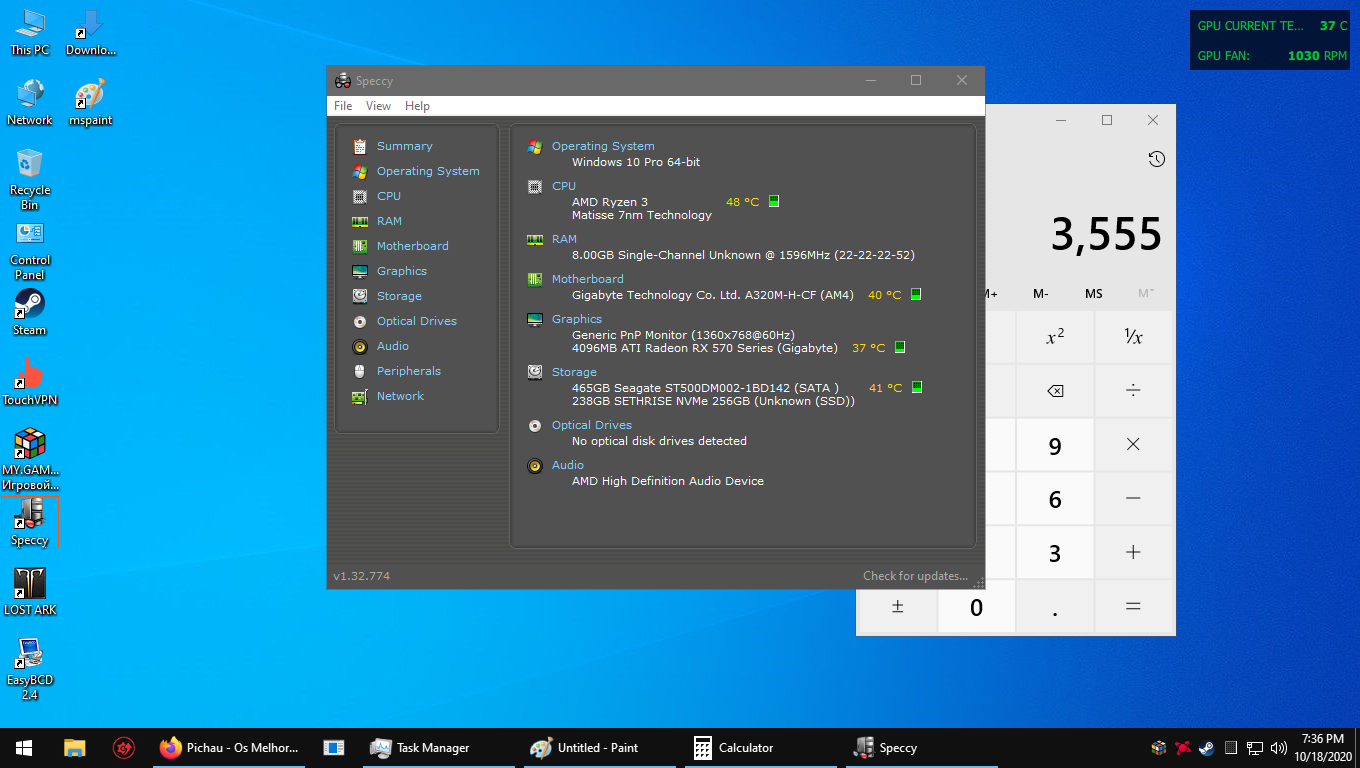Click the Optical Drives heading in the summary panel

click(592, 425)
